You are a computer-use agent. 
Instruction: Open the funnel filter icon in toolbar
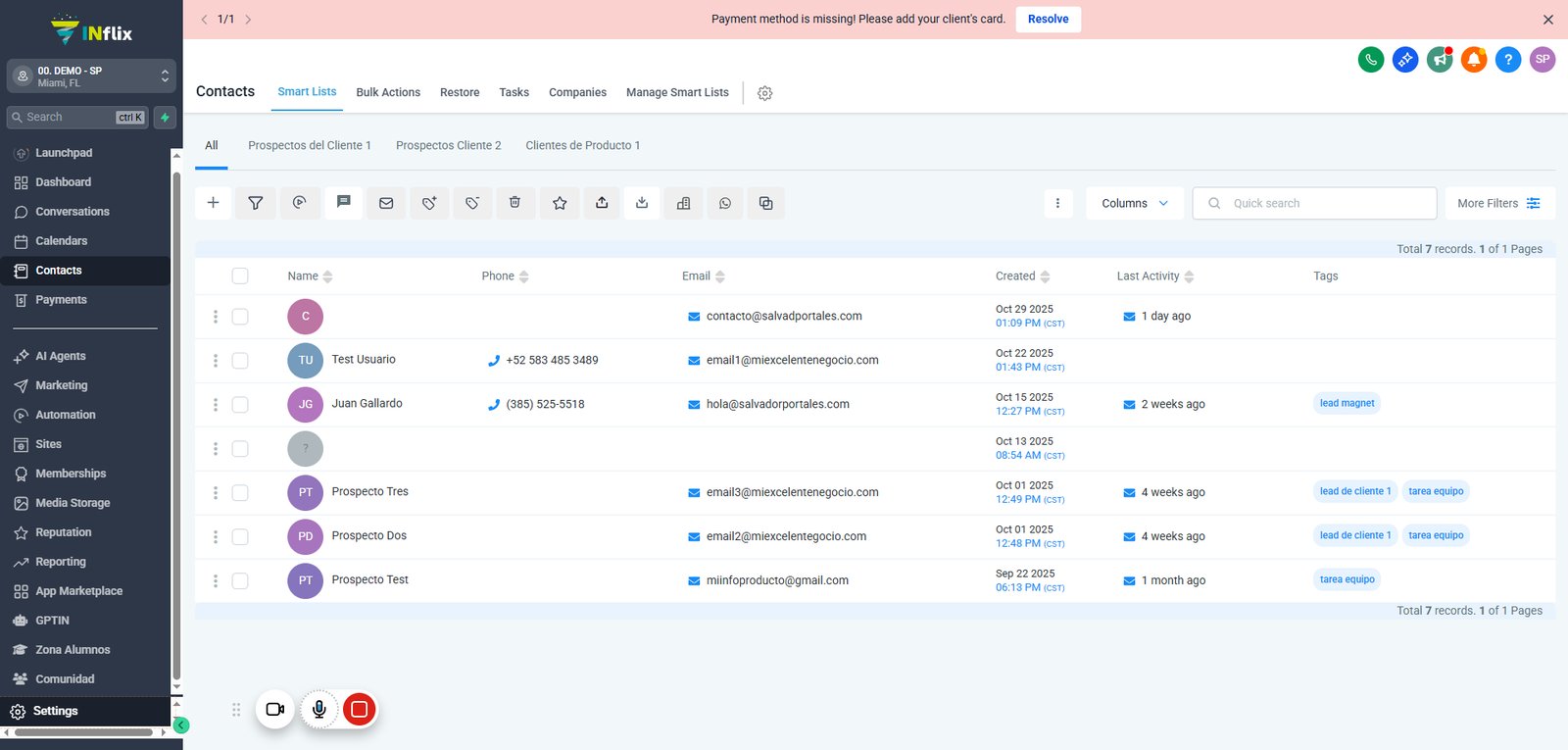point(256,203)
